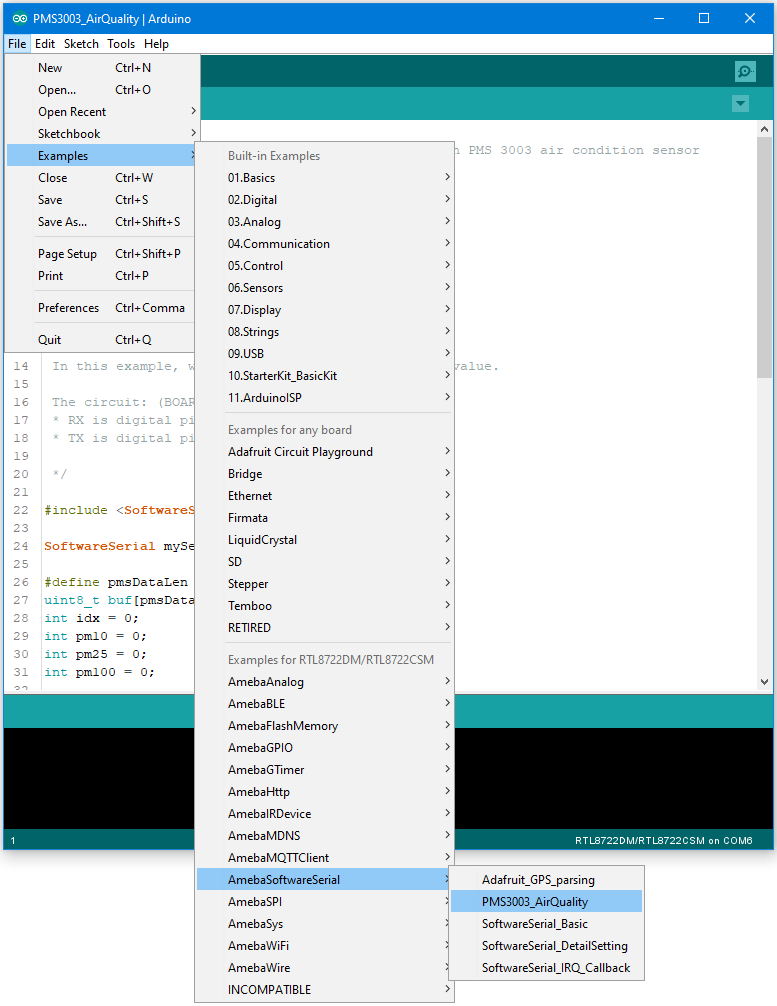Open Ethernet examples submenu
This screenshot has width=777, height=1006.
[324, 496]
